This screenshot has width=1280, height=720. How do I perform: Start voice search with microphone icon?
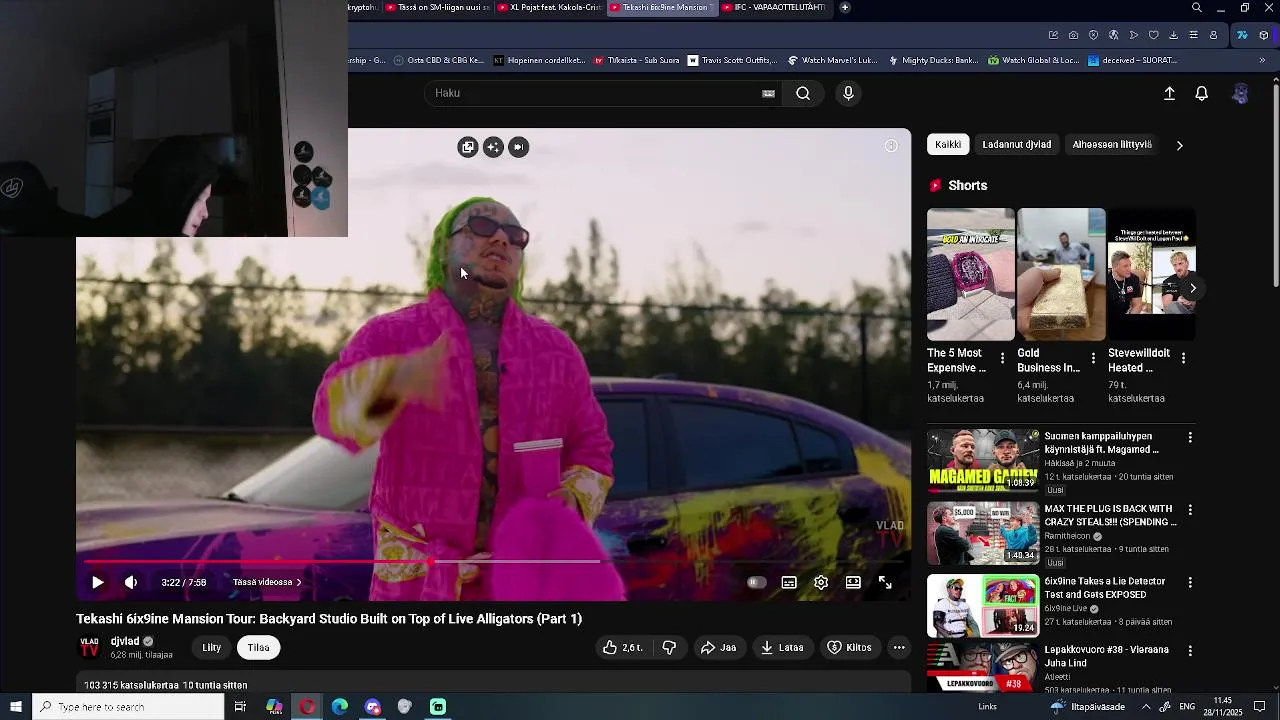pos(848,93)
